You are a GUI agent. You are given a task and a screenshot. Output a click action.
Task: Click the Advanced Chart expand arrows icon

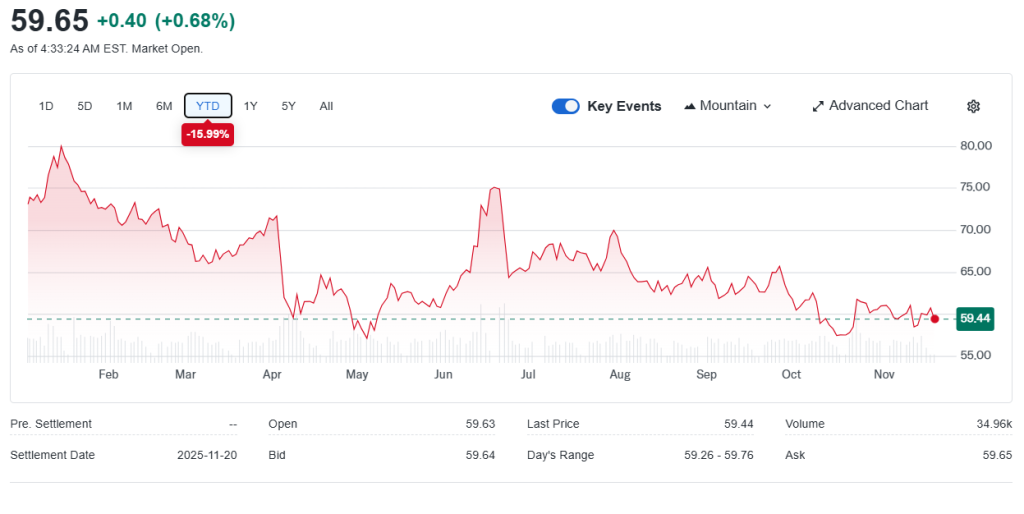coord(818,106)
